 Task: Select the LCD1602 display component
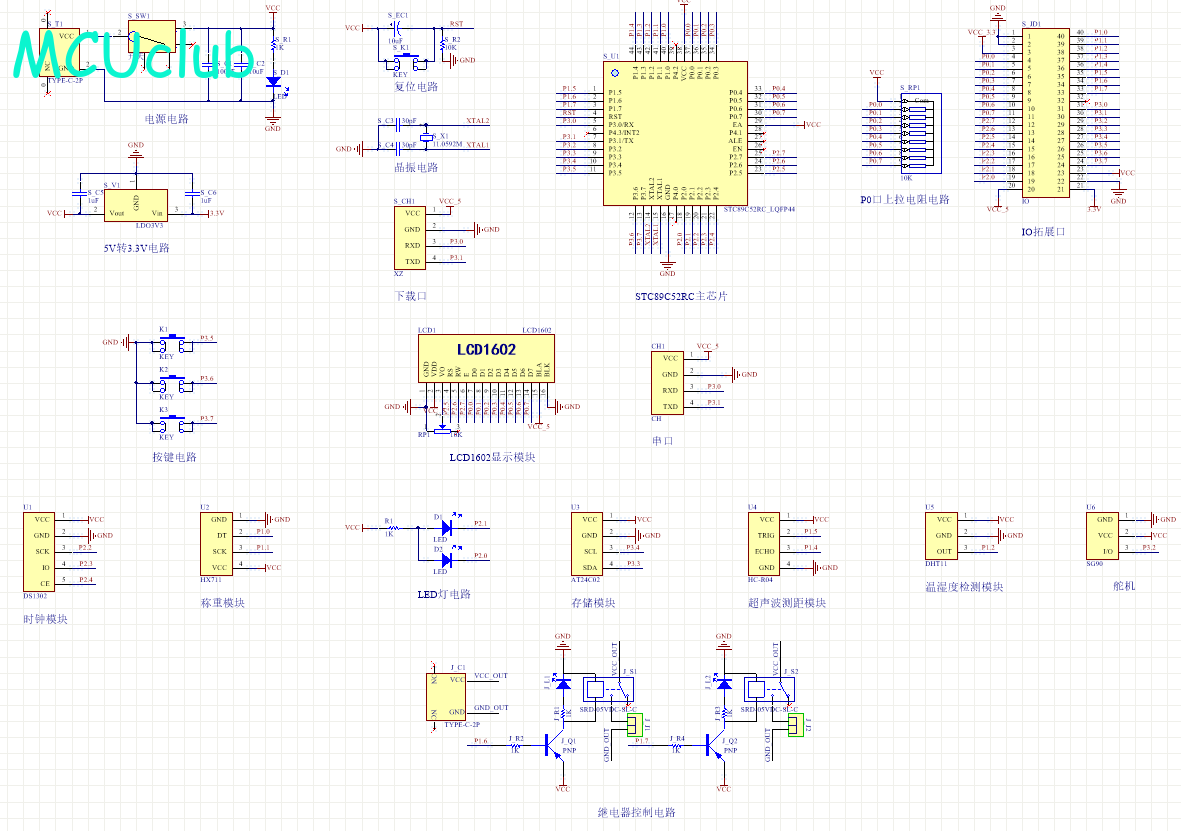(x=486, y=359)
